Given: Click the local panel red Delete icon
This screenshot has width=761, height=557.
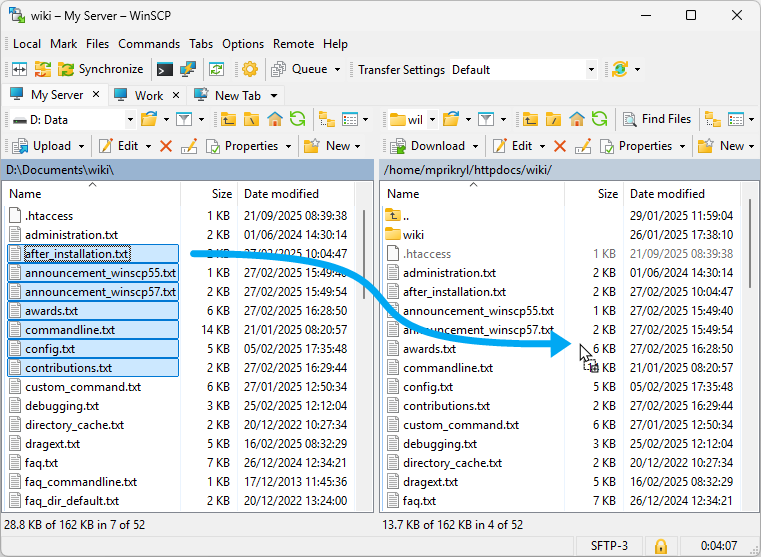Looking at the screenshot, I should coord(166,146).
